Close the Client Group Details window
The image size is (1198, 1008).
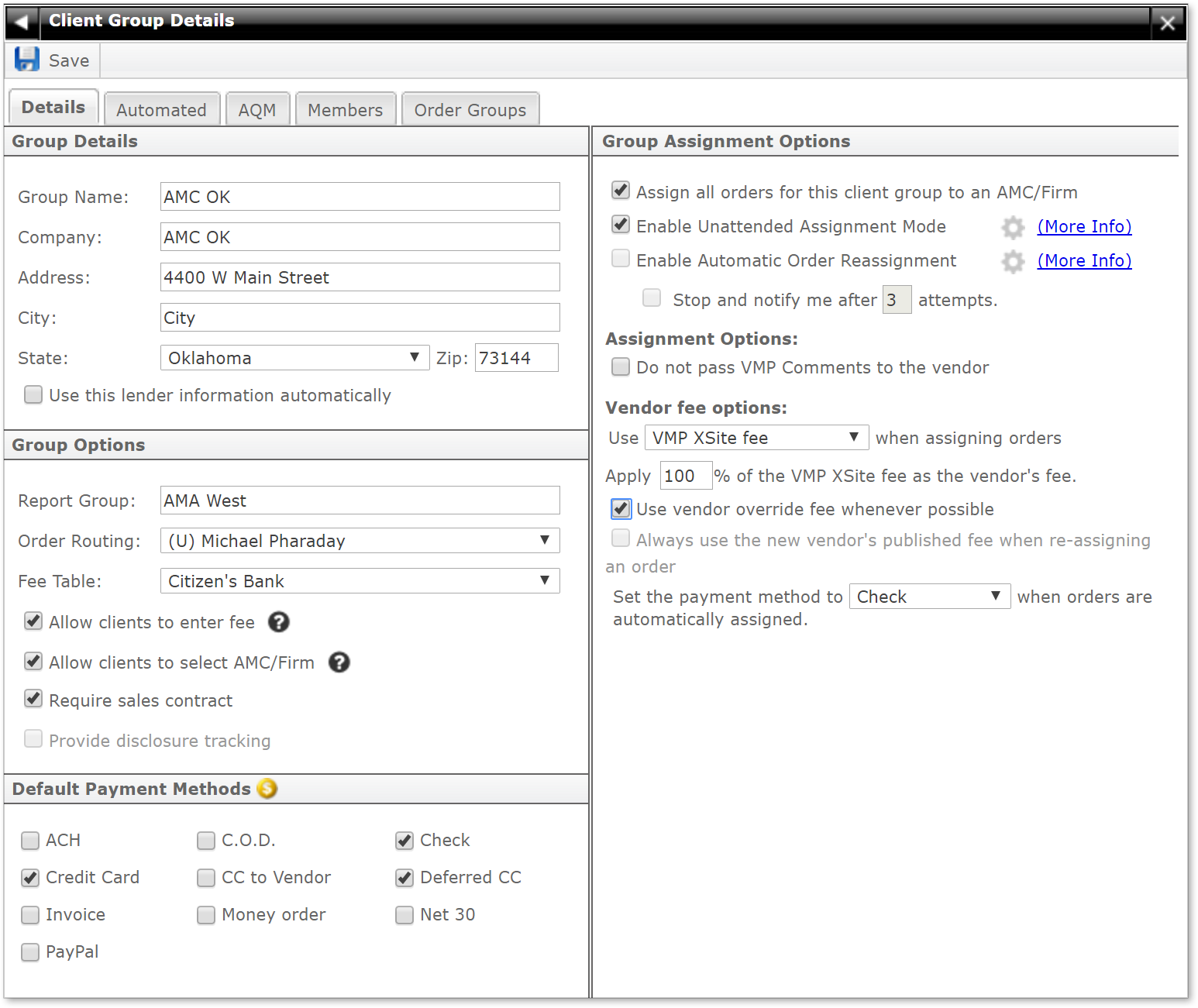(x=1168, y=23)
